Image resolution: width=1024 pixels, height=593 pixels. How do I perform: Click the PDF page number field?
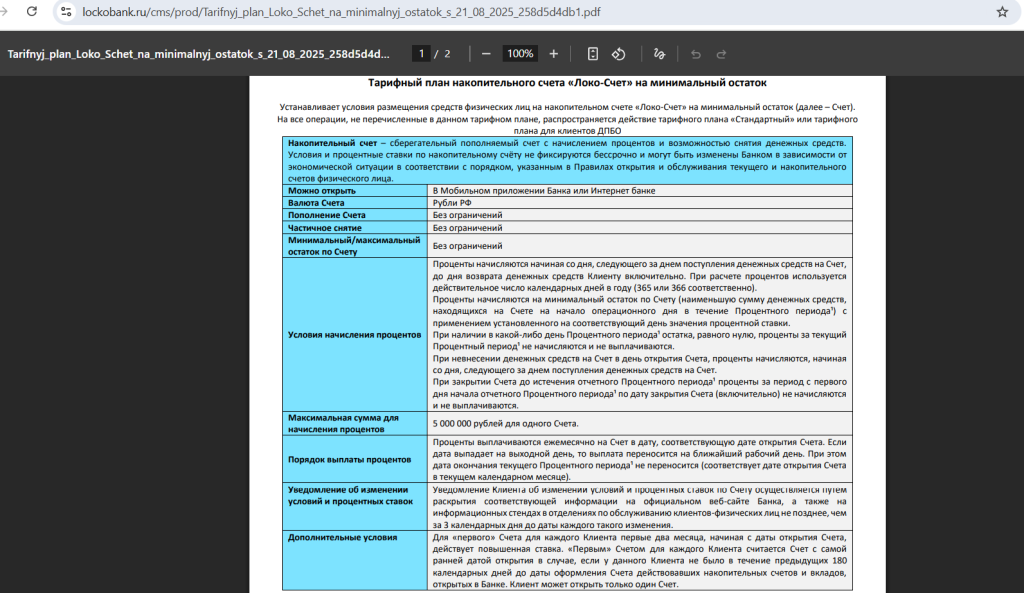[x=421, y=54]
